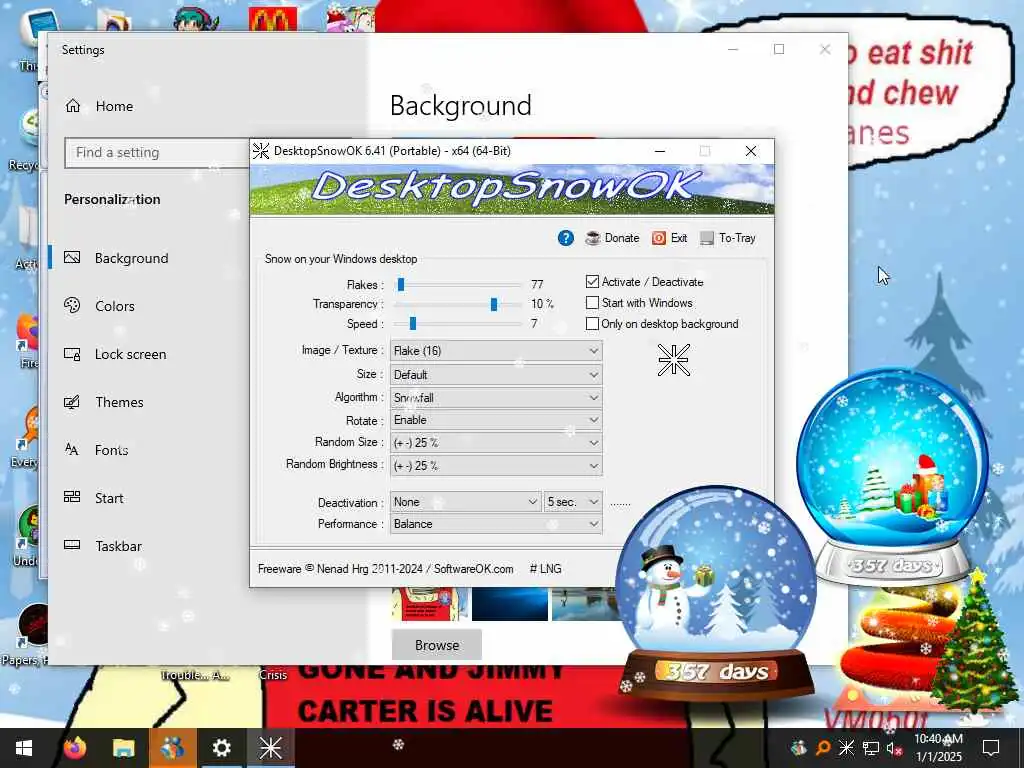The width and height of the screenshot is (1024, 768).
Task: Click the muted volume tray icon
Action: 895,748
